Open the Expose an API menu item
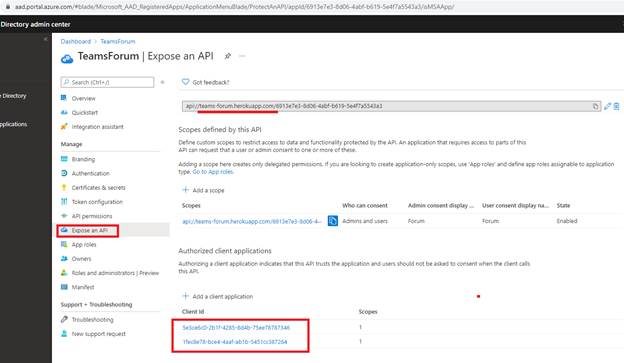The height and width of the screenshot is (363, 624). pyautogui.click(x=88, y=230)
